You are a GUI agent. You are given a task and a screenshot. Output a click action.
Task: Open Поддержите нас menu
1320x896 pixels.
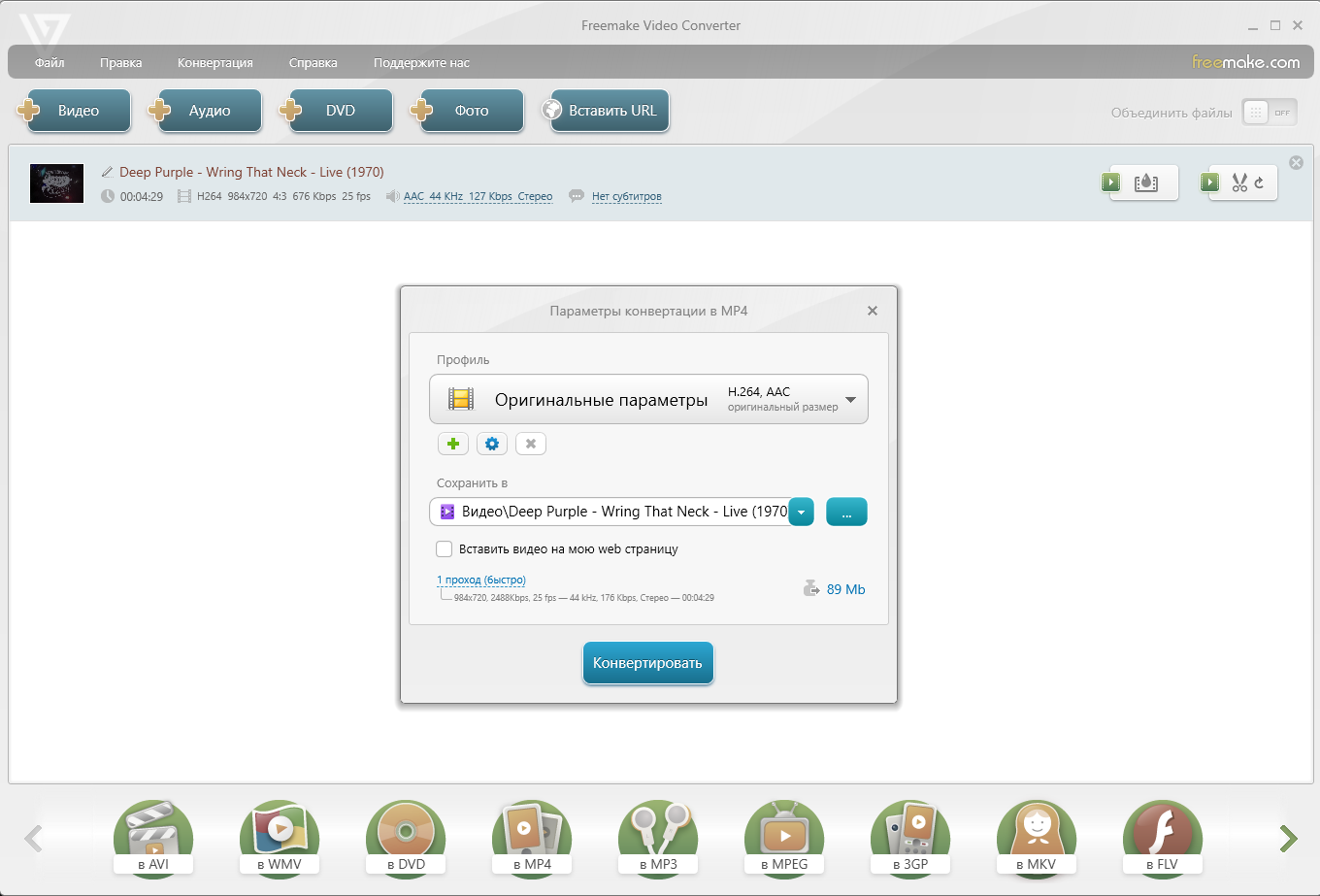click(421, 63)
